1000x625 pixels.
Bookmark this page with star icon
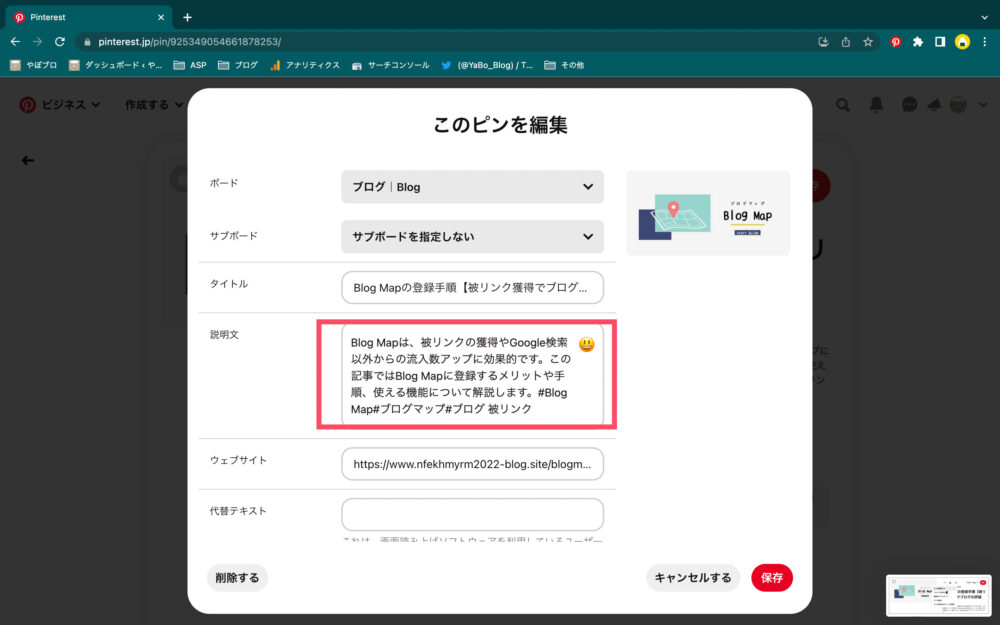click(868, 42)
